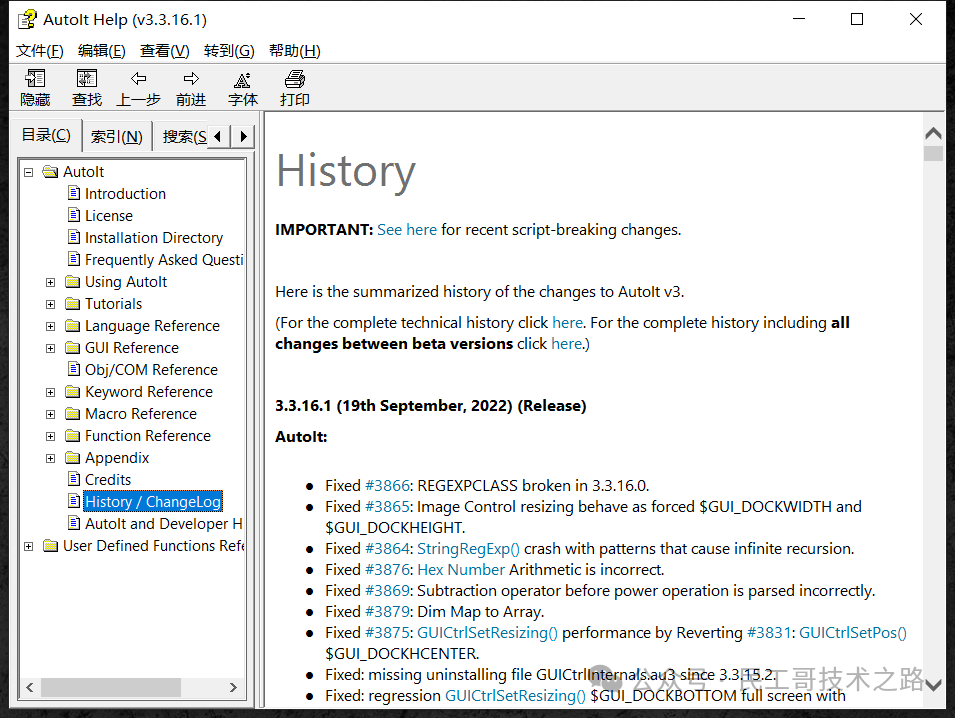Click the Tutorials folder icon
This screenshot has width=955, height=718.
point(72,303)
